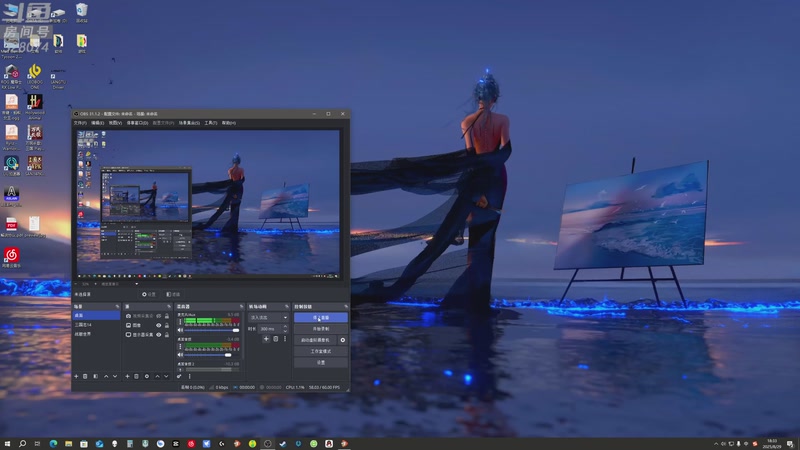The width and height of the screenshot is (800, 450).
Task: Pop out the Sources dock panel icon
Action: (x=169, y=307)
